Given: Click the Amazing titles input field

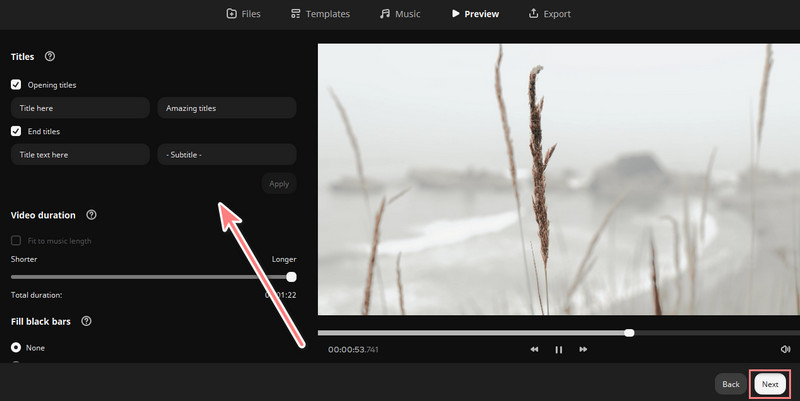Looking at the screenshot, I should click(227, 108).
